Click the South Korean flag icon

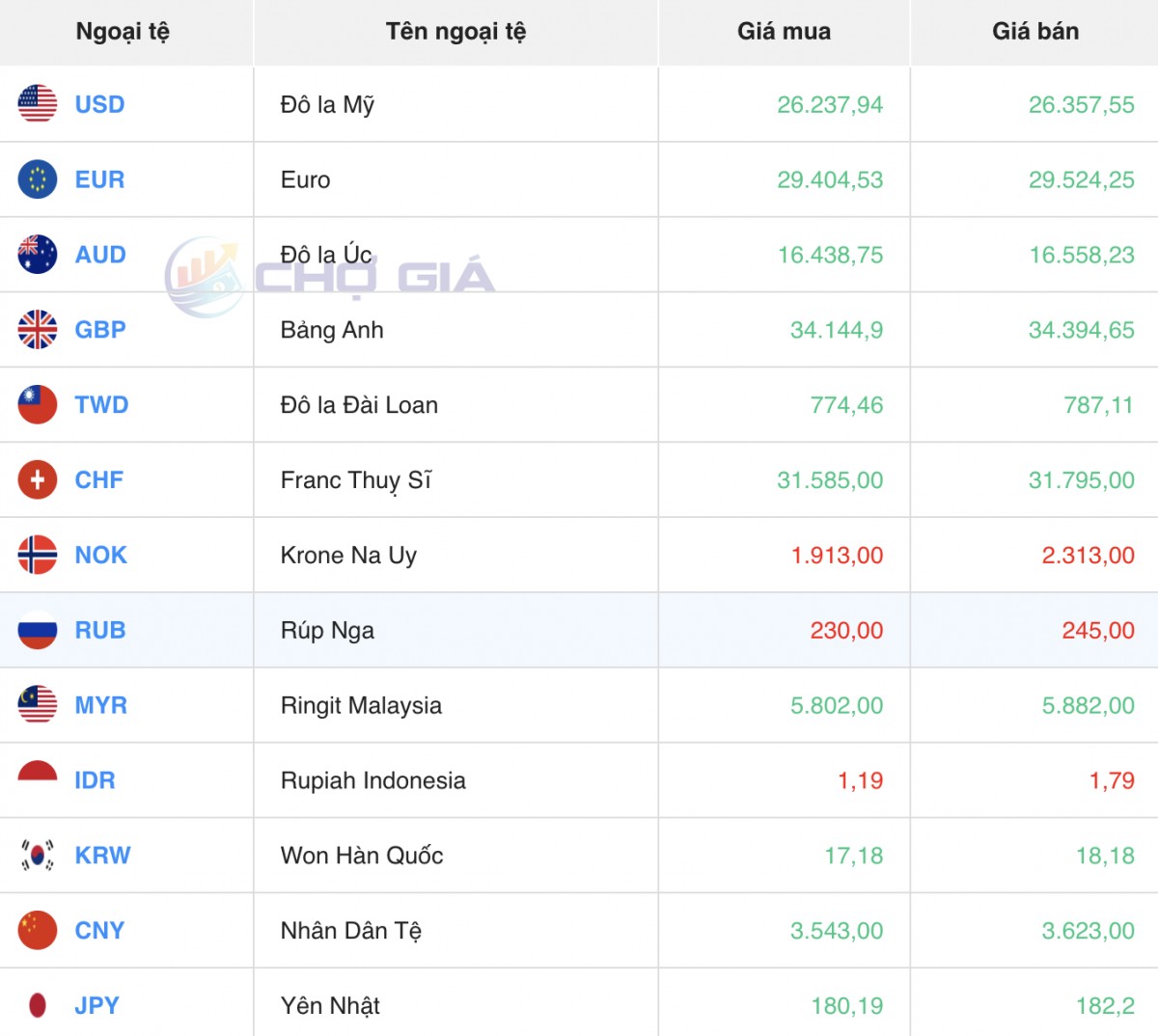[x=38, y=856]
